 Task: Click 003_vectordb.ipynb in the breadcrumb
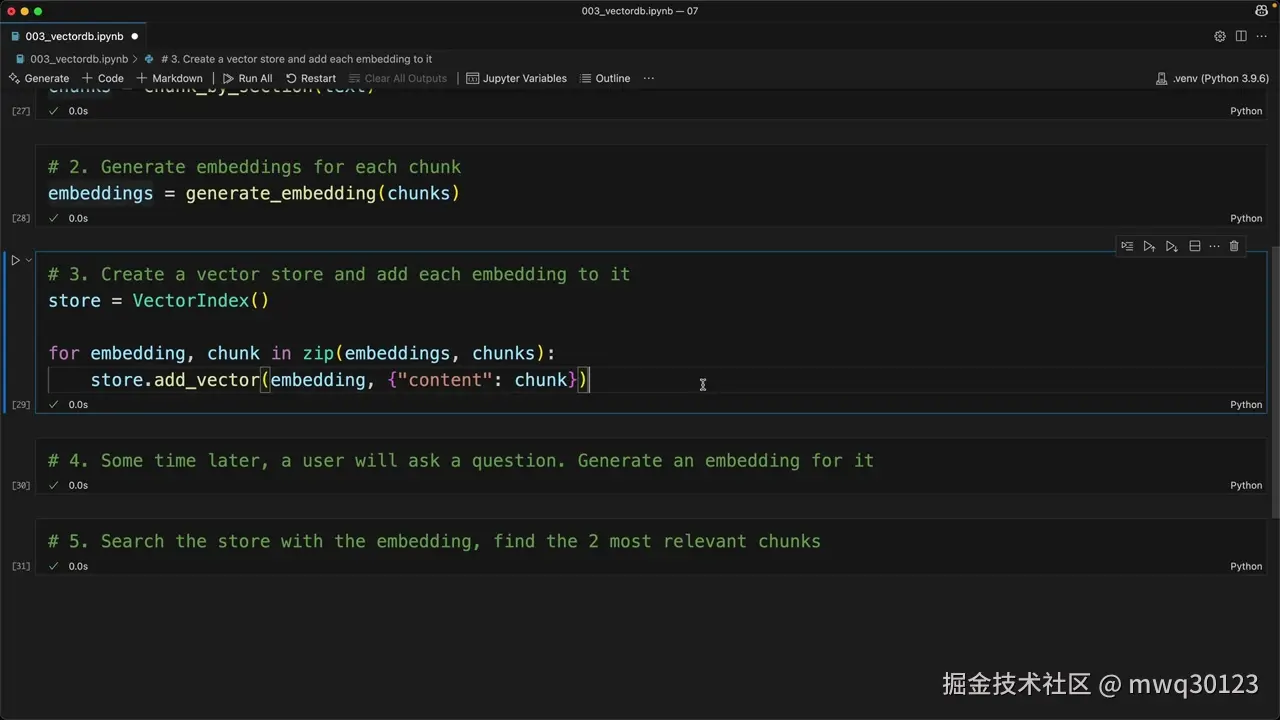point(78,59)
